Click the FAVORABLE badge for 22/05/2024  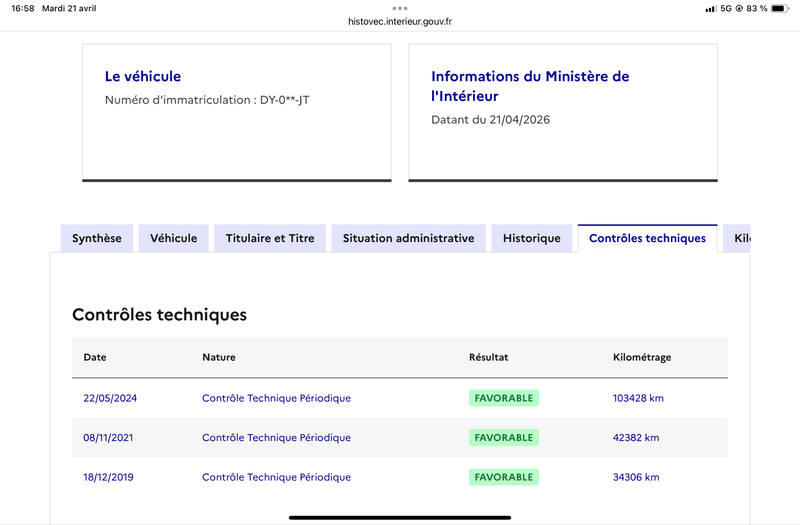pos(504,398)
